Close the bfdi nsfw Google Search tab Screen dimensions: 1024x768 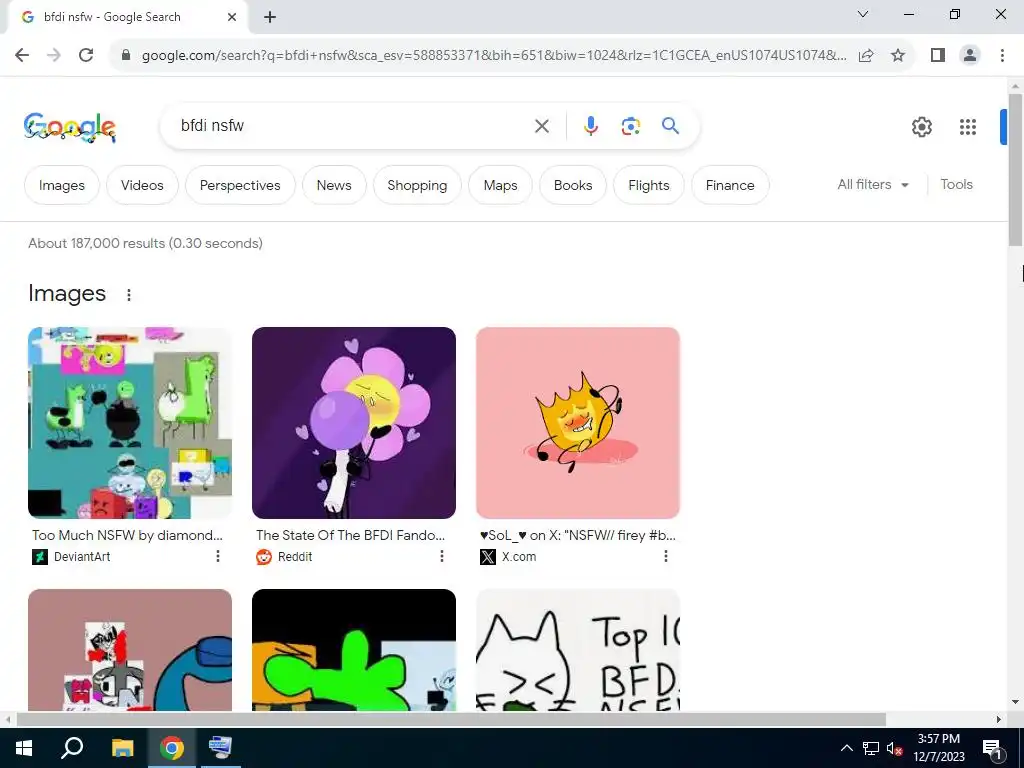pyautogui.click(x=232, y=17)
